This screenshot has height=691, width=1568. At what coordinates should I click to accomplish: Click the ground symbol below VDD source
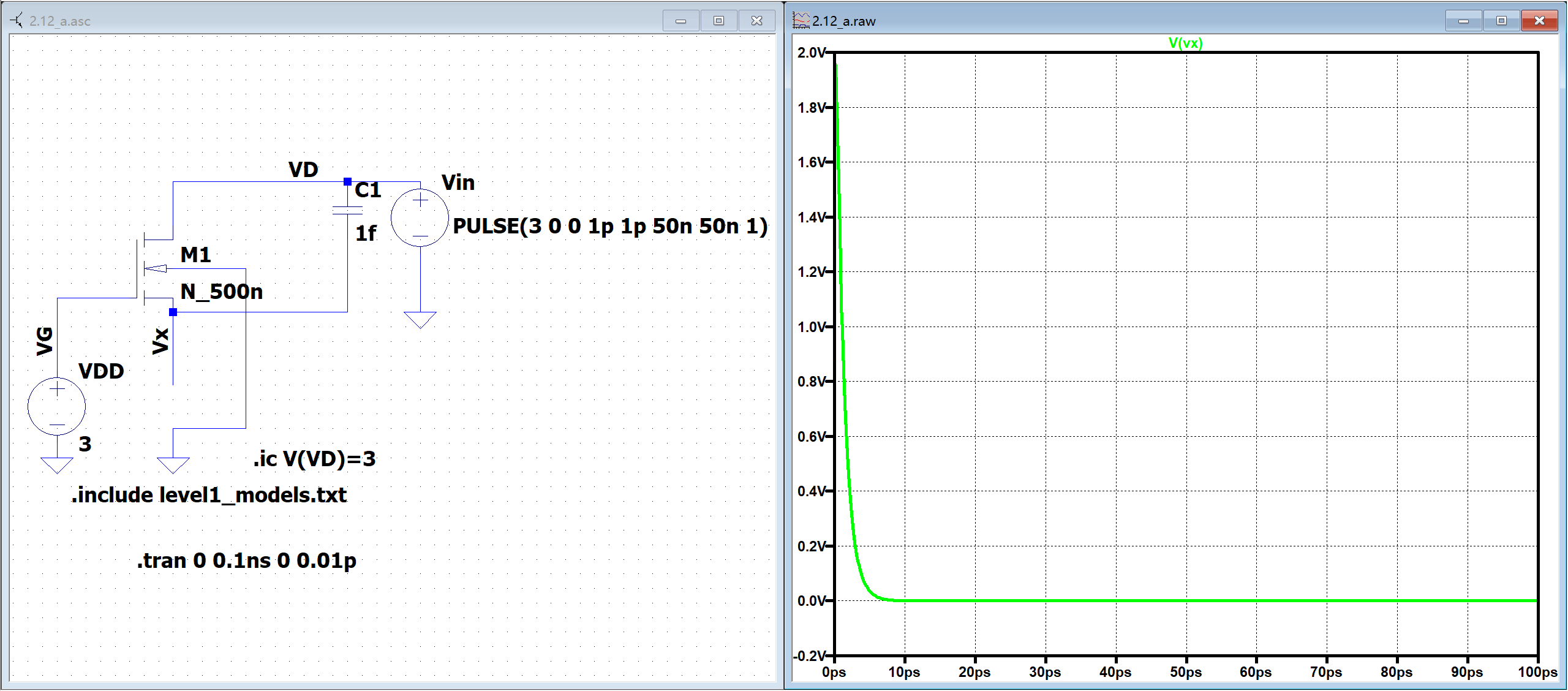[x=57, y=465]
